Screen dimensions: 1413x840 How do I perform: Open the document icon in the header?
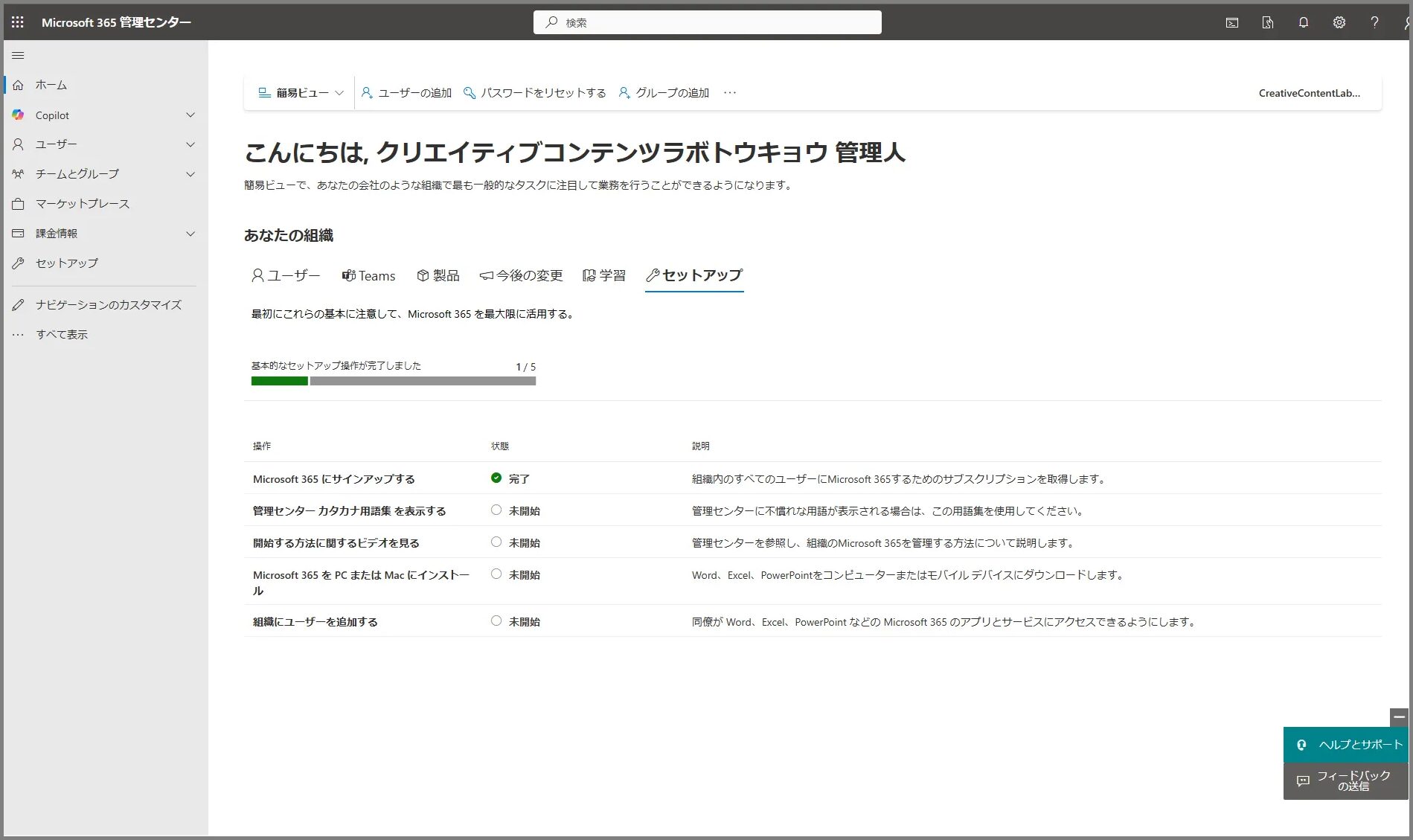(x=1268, y=22)
